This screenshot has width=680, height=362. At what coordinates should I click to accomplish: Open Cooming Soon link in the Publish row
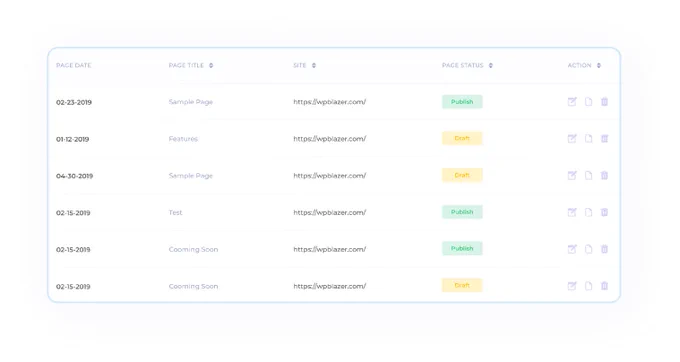click(x=193, y=249)
